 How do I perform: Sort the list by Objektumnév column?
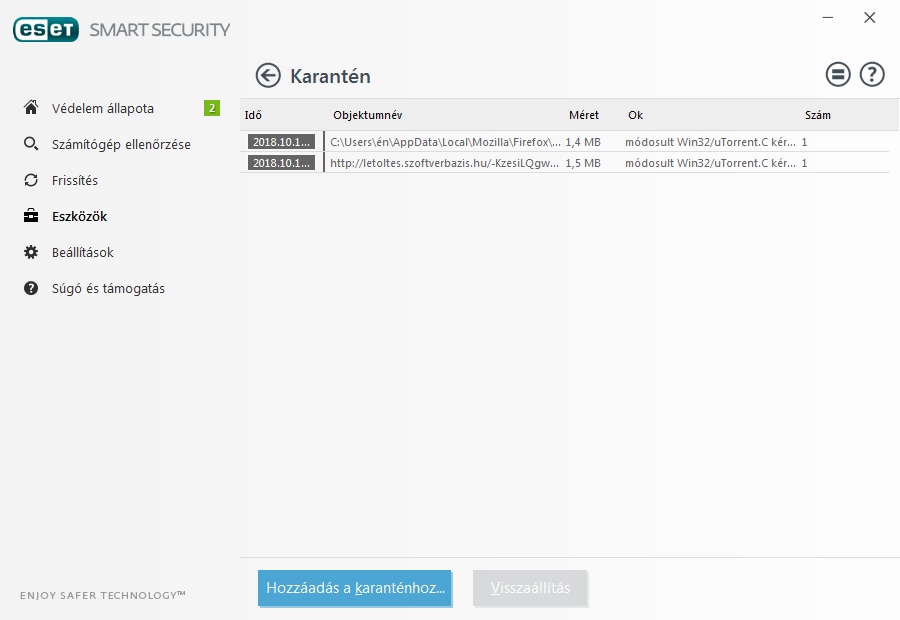367,115
